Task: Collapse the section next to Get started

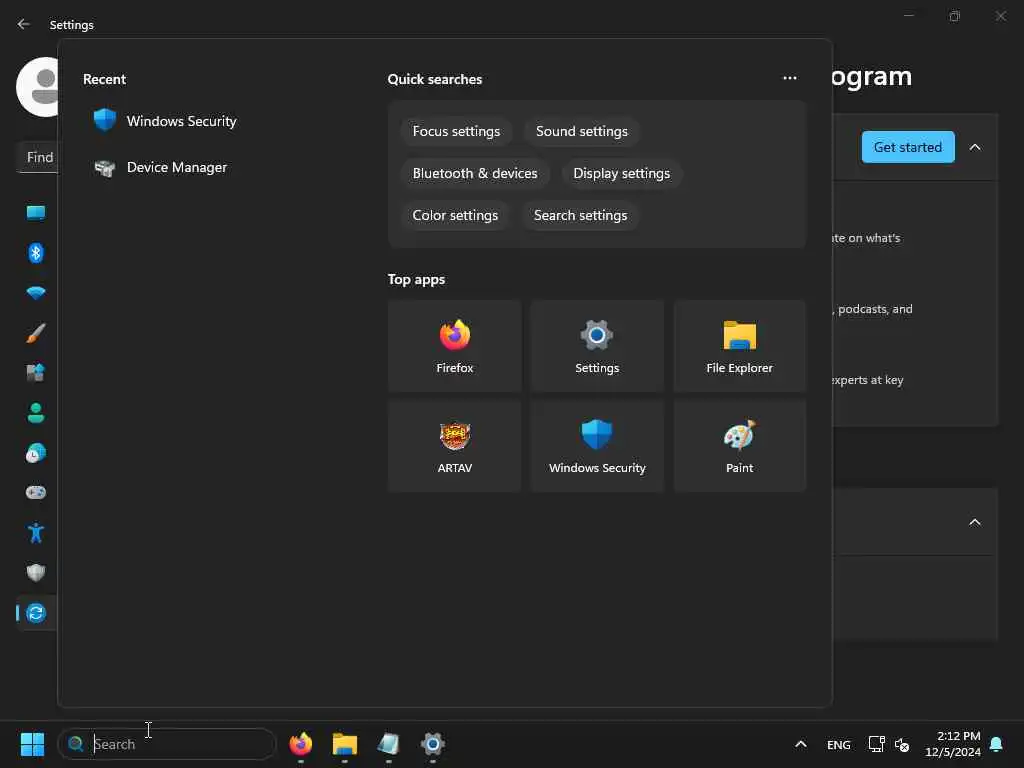Action: (974, 147)
